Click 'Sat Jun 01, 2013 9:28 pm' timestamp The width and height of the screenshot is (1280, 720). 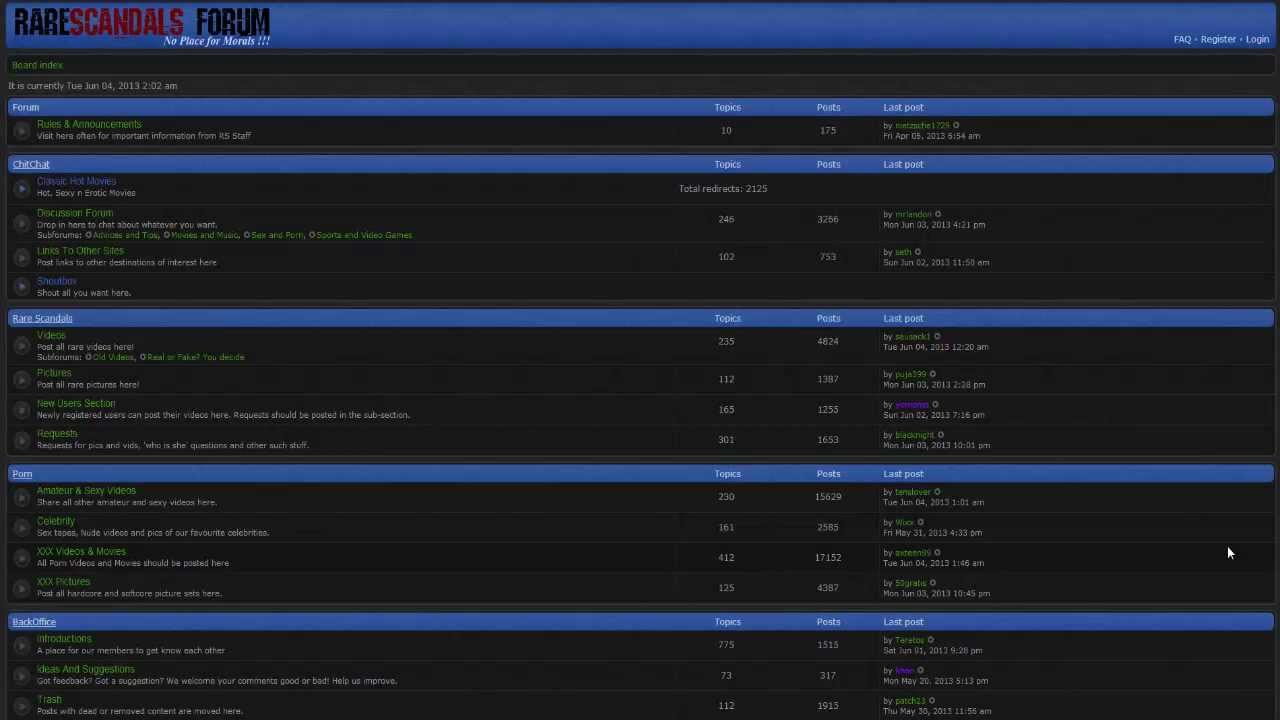[x=933, y=651]
